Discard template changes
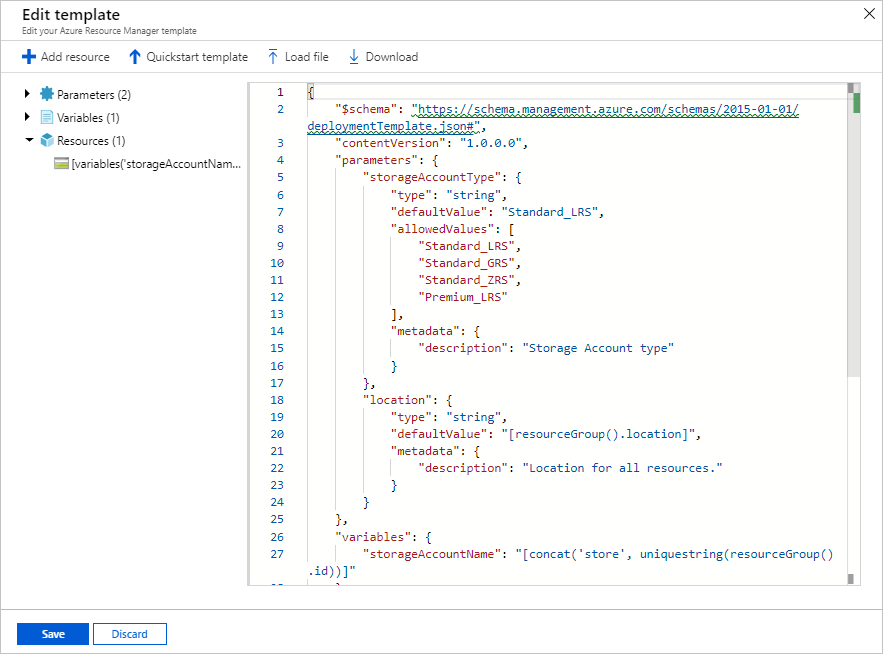Viewport: 883px width, 654px height. pyautogui.click(x=129, y=633)
